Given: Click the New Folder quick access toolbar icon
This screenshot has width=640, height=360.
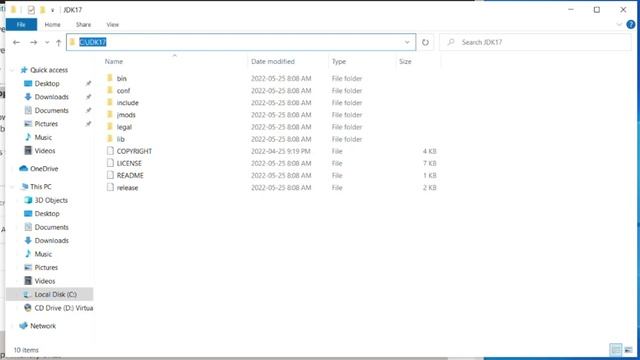Looking at the screenshot, I should coord(42,9).
